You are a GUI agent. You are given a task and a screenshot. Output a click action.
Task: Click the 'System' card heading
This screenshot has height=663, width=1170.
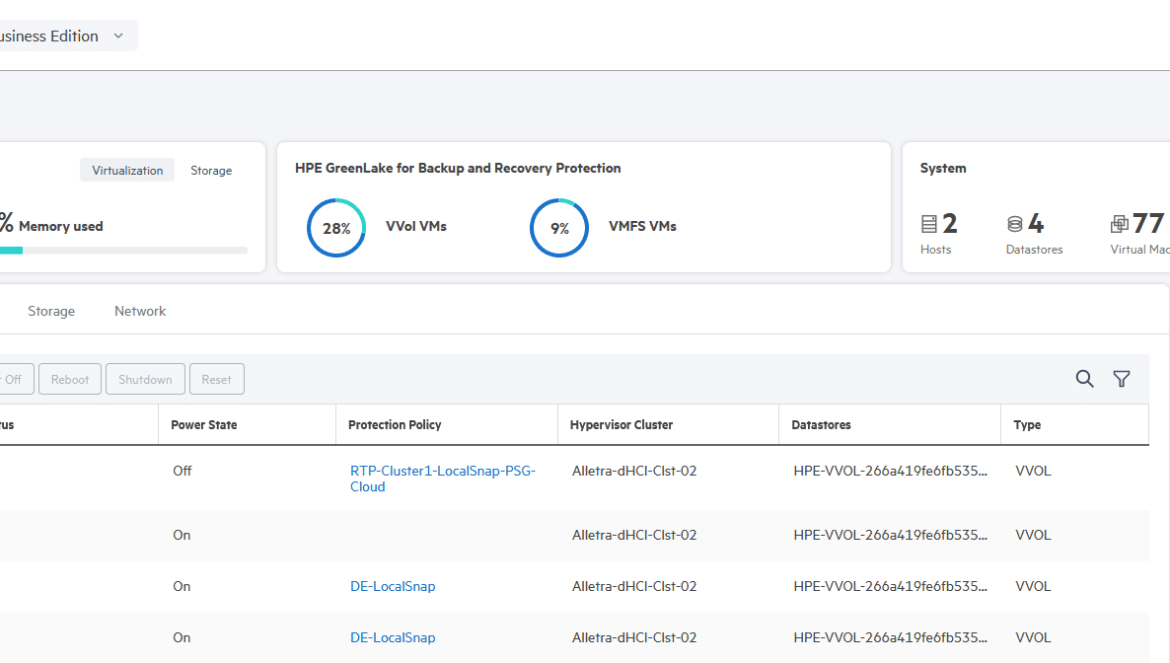point(943,168)
